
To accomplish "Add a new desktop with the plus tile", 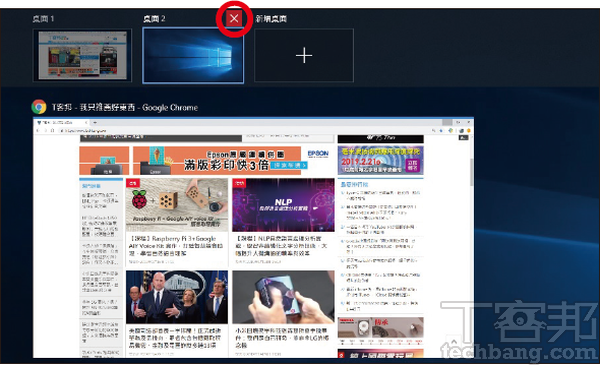I will coord(304,55).
